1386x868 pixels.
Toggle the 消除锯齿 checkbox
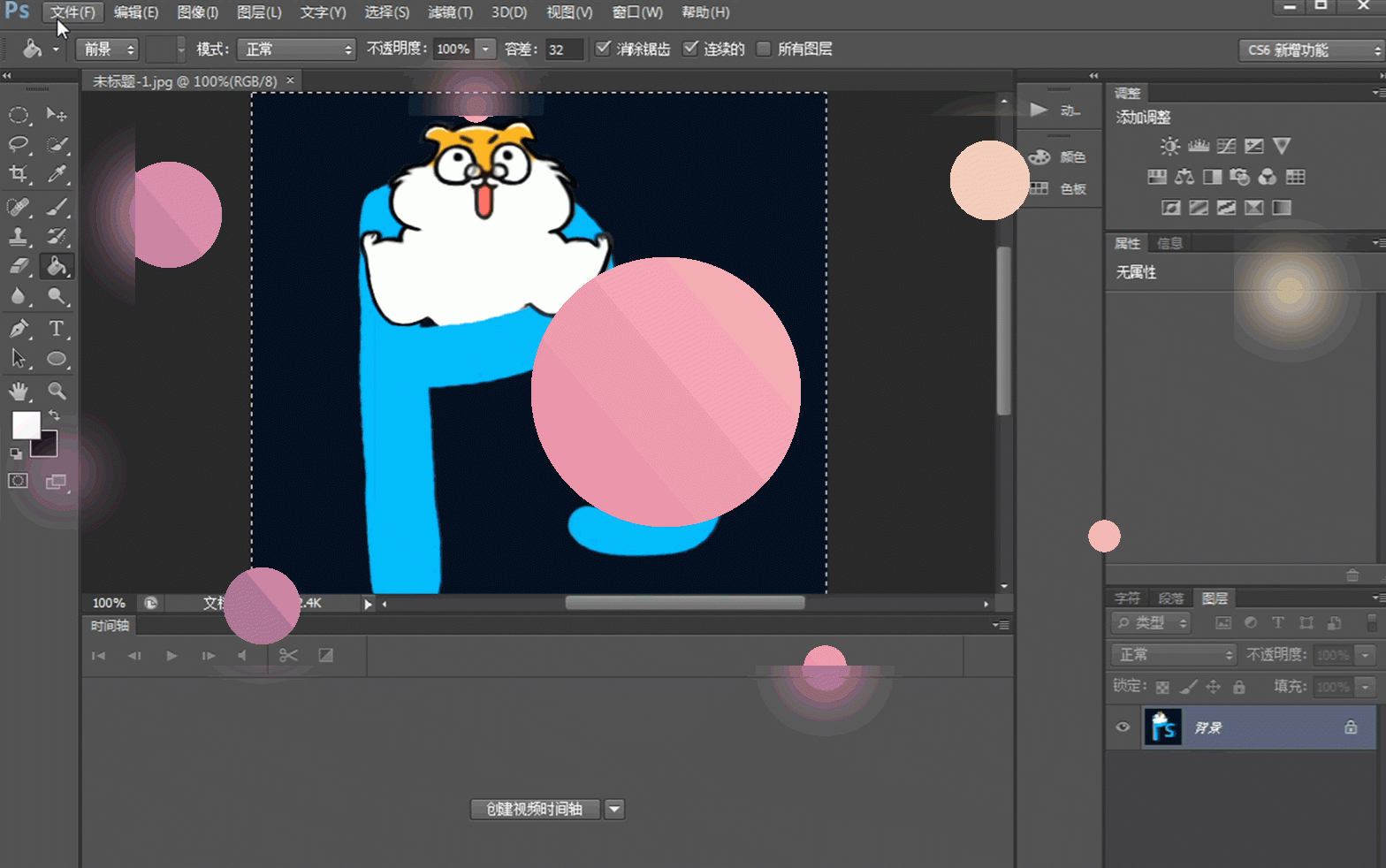point(603,49)
